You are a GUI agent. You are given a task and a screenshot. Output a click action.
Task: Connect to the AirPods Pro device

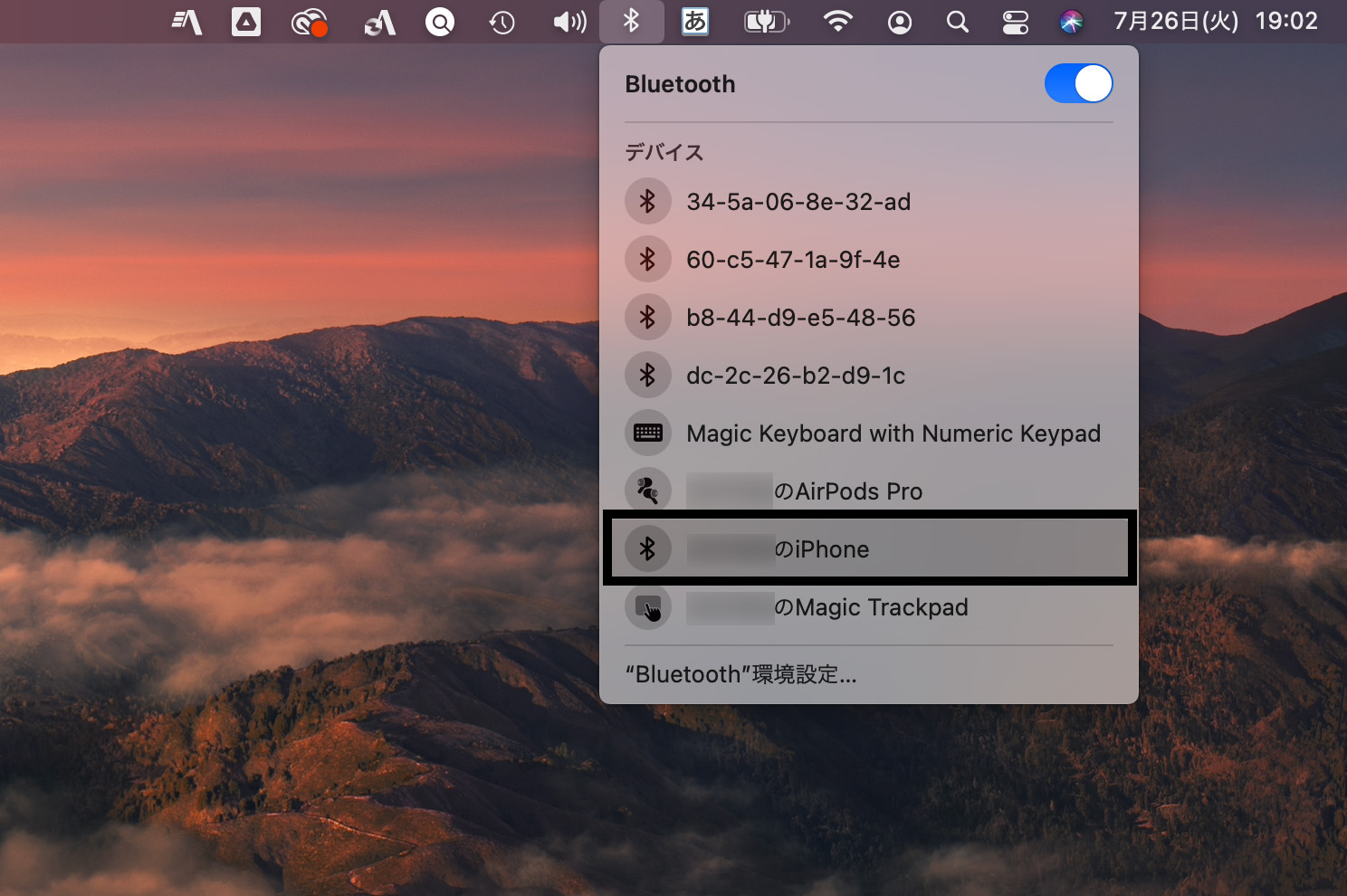pyautogui.click(x=868, y=491)
